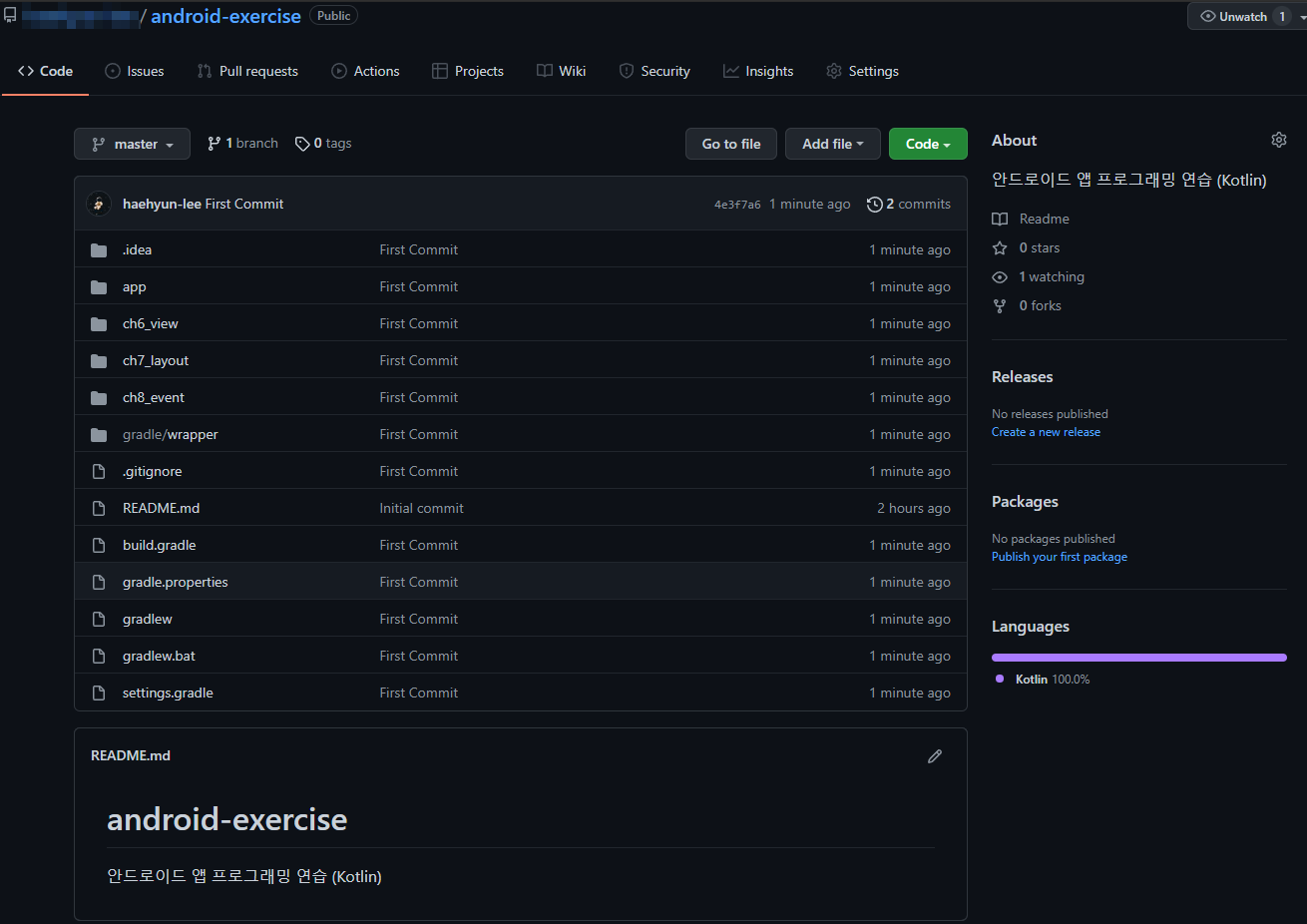Image resolution: width=1307 pixels, height=924 pixels.
Task: Open the Issues tab
Action: pyautogui.click(x=135, y=71)
